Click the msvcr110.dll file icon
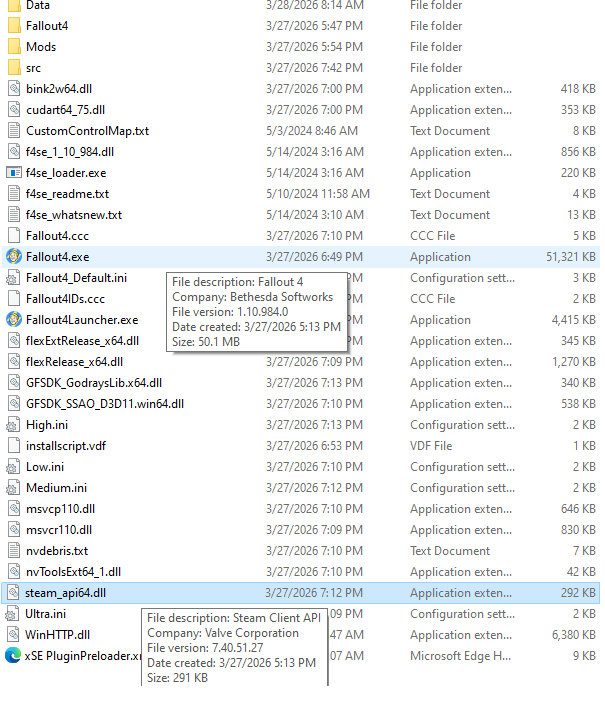The image size is (605, 705). point(14,529)
